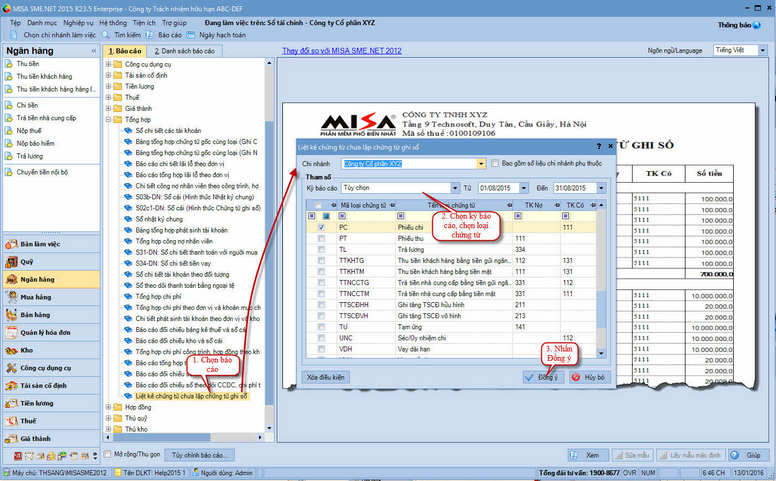This screenshot has height=481, width=776.
Task: Open Tiền lương module icon
Action: click(11, 403)
